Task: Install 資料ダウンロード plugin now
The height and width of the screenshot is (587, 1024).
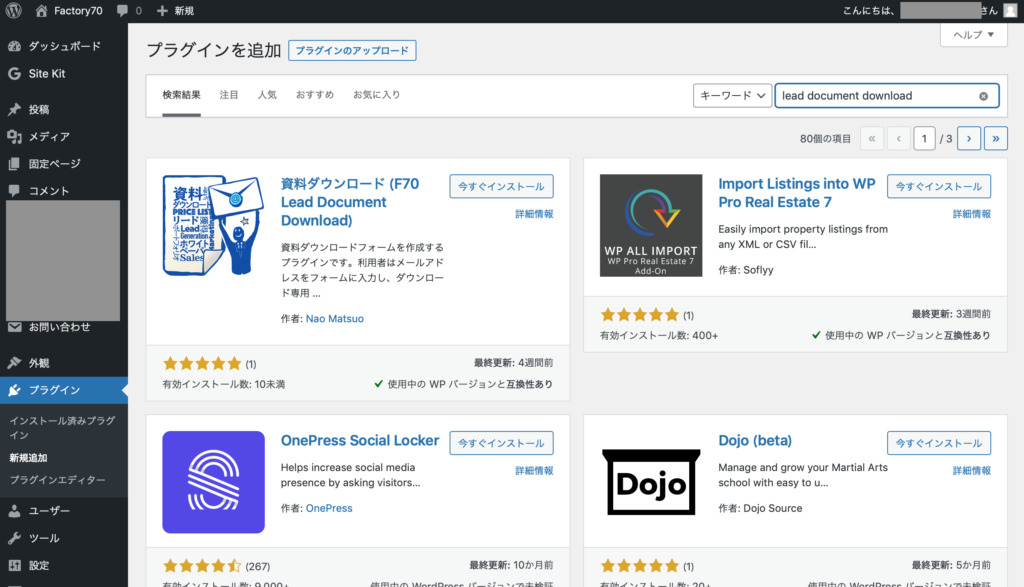Action: (x=502, y=186)
